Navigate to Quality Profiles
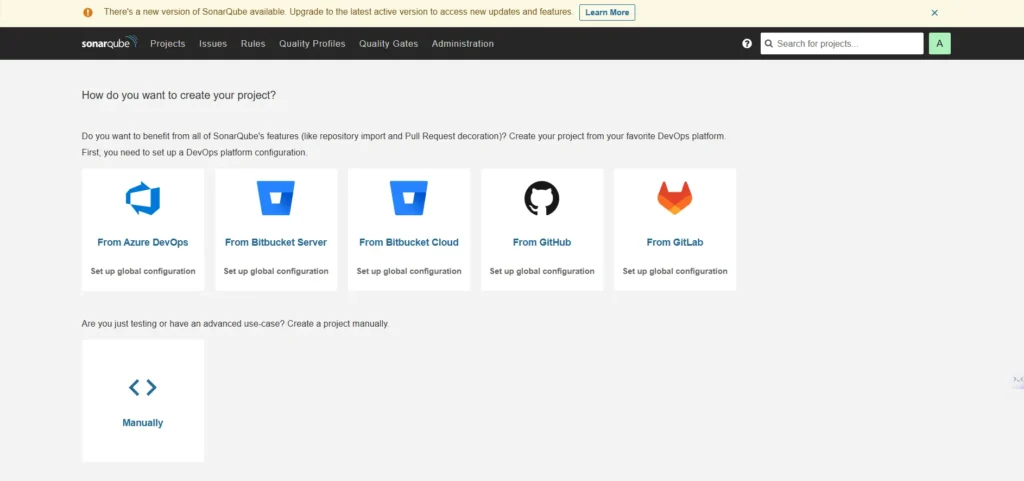1024x481 pixels. click(312, 44)
